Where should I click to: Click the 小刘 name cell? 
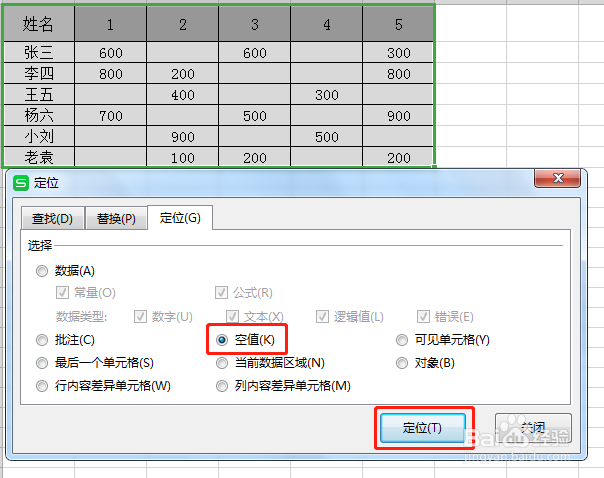(x=39, y=136)
